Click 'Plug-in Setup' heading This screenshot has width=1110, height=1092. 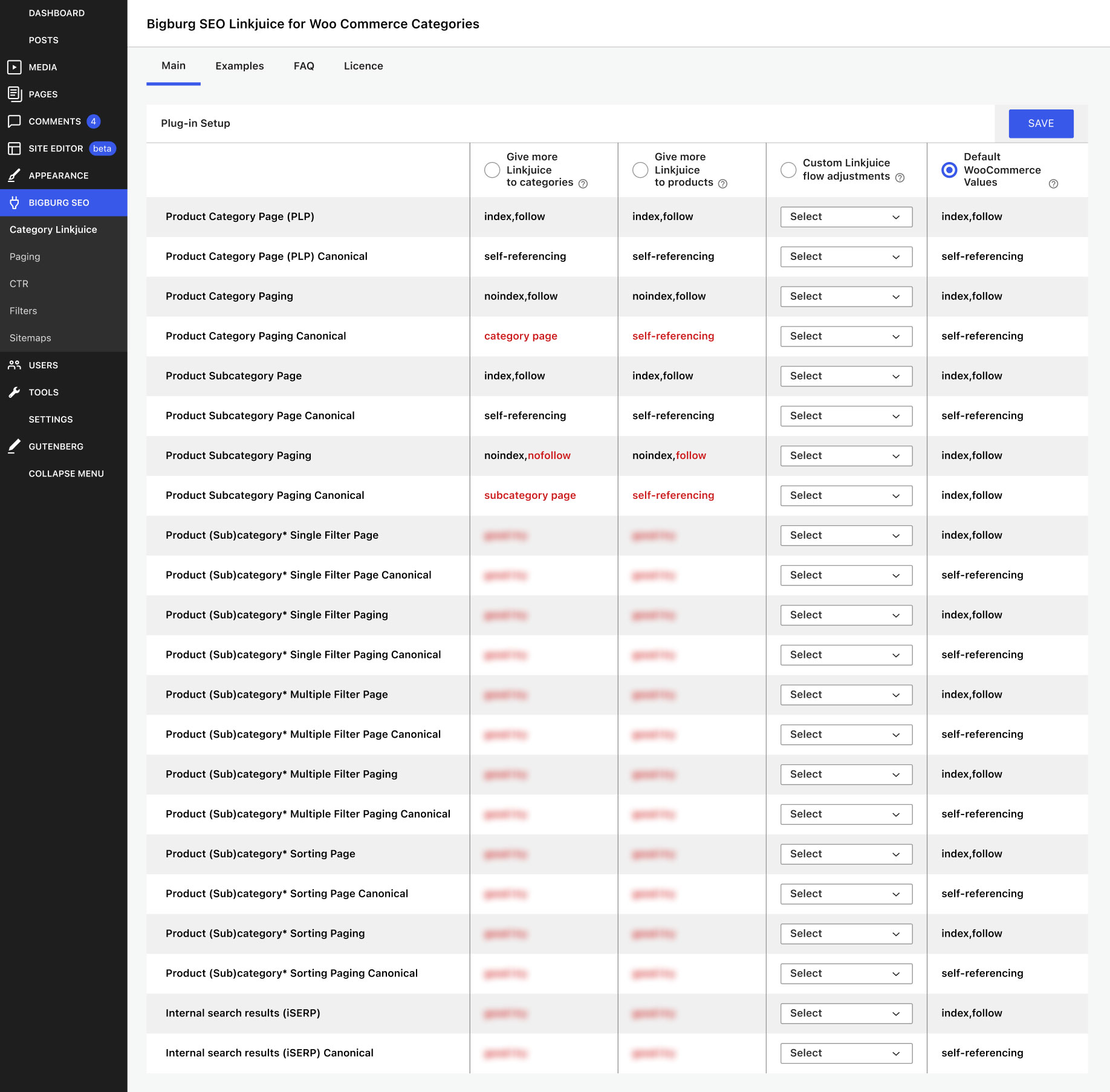[196, 123]
